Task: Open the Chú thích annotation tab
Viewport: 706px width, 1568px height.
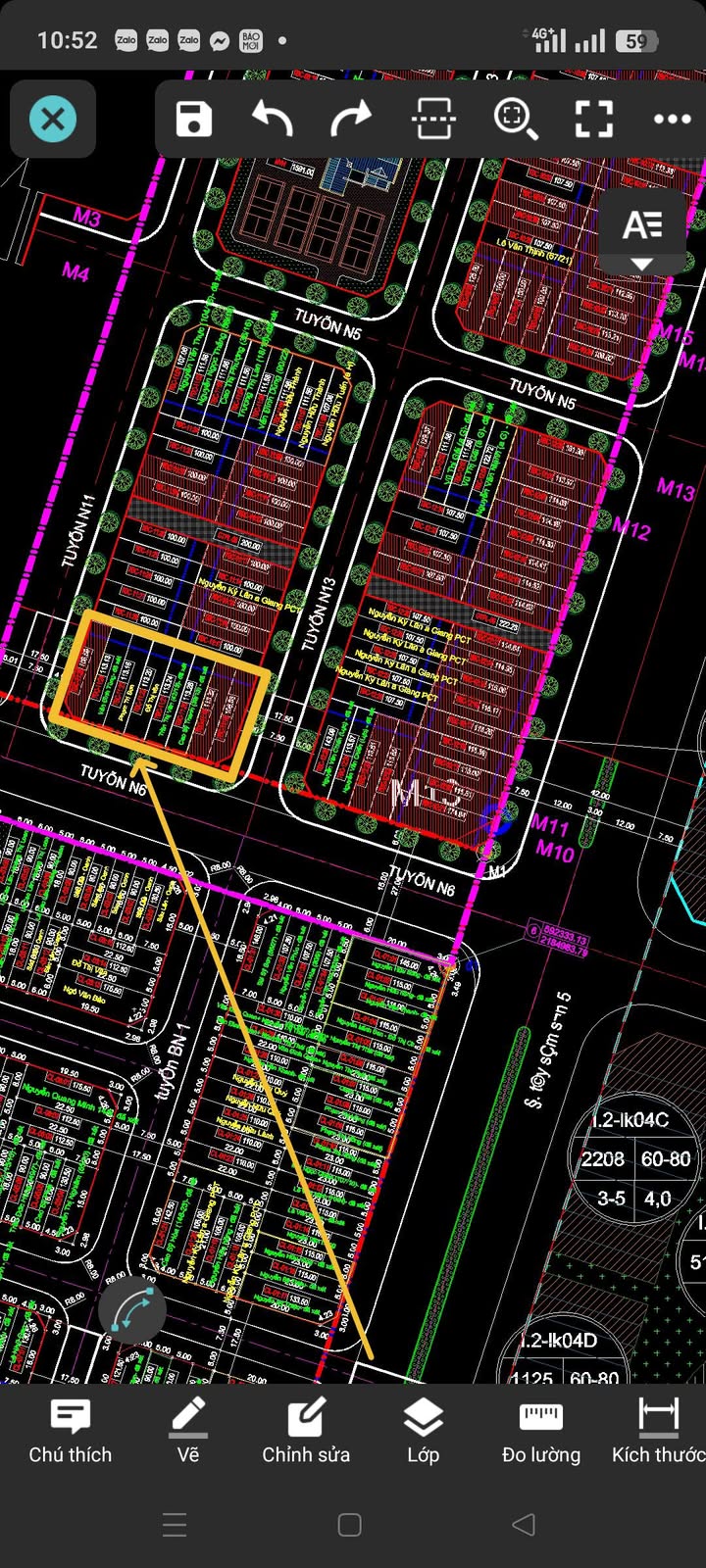Action: pos(71,1432)
